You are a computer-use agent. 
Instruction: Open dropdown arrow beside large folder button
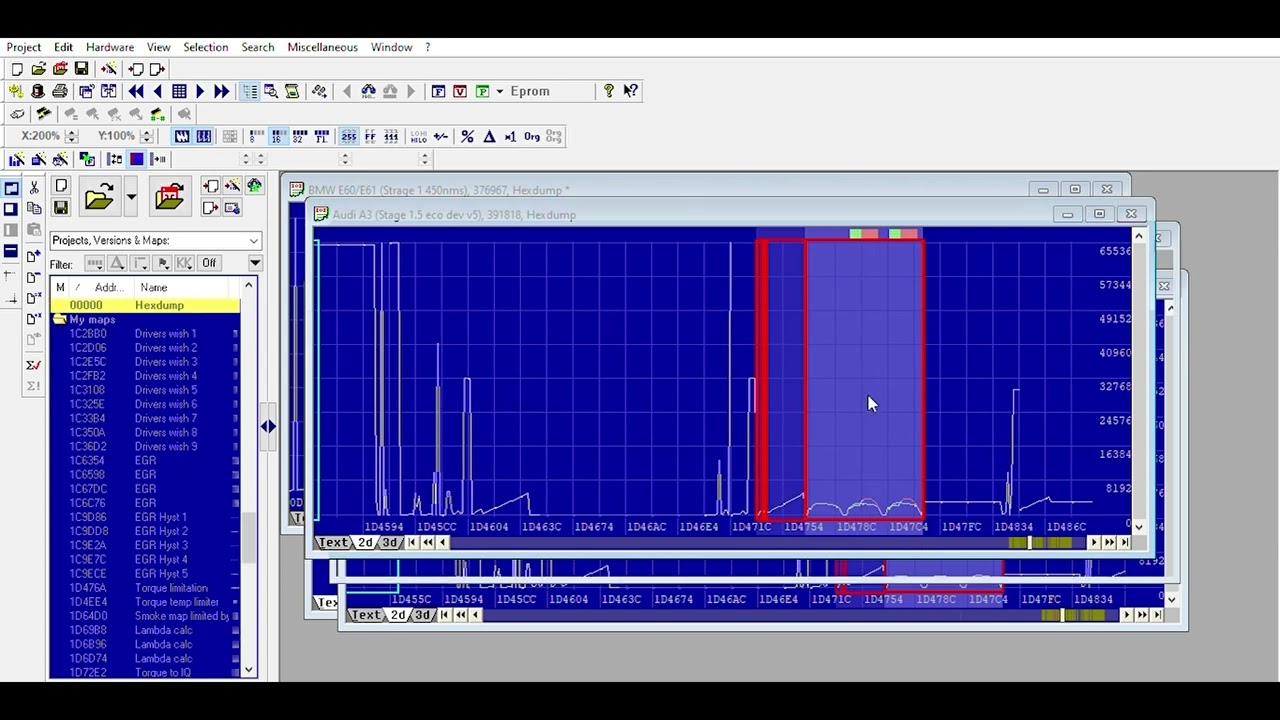click(x=131, y=197)
